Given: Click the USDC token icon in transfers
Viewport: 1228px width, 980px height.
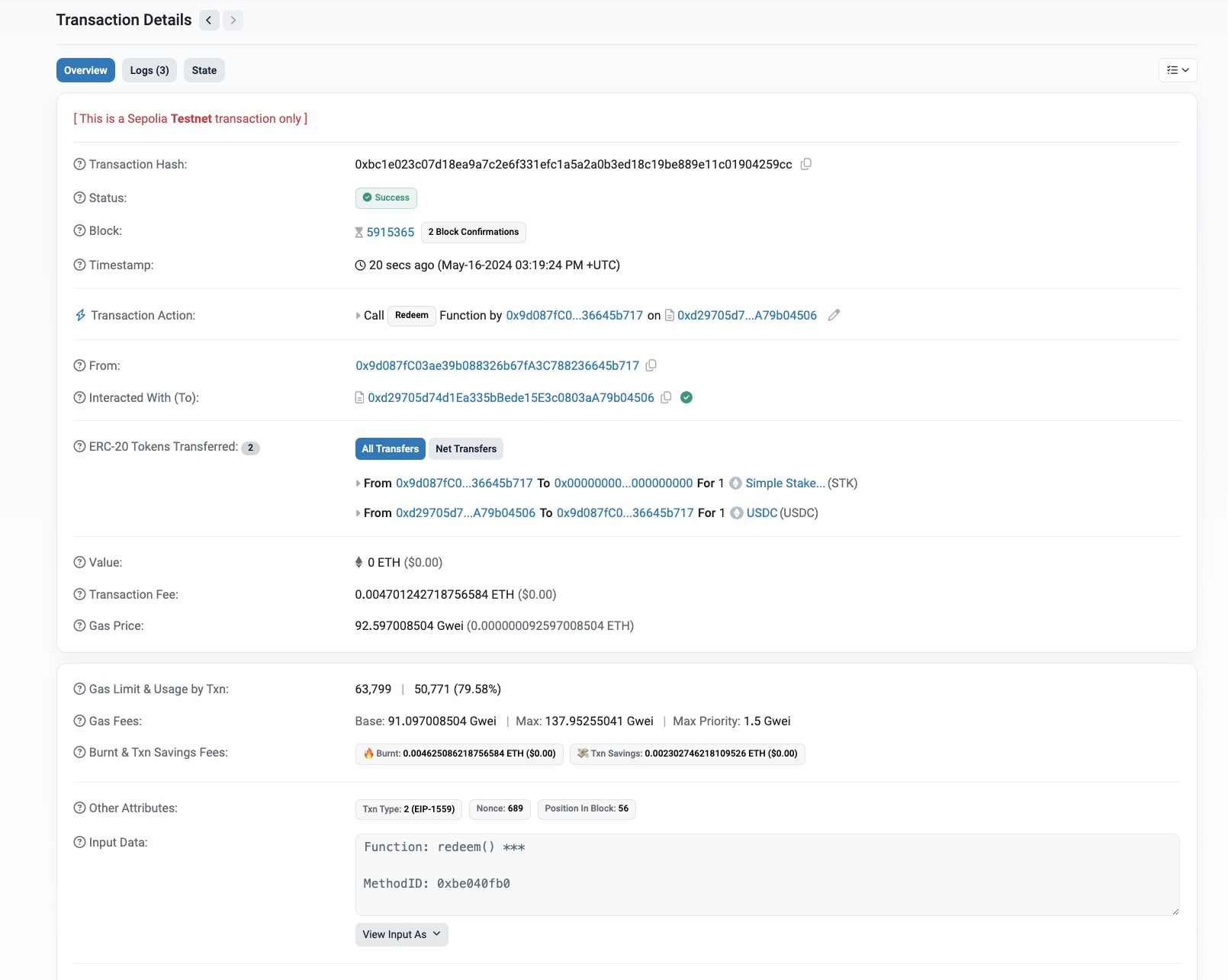Looking at the screenshot, I should [x=736, y=513].
